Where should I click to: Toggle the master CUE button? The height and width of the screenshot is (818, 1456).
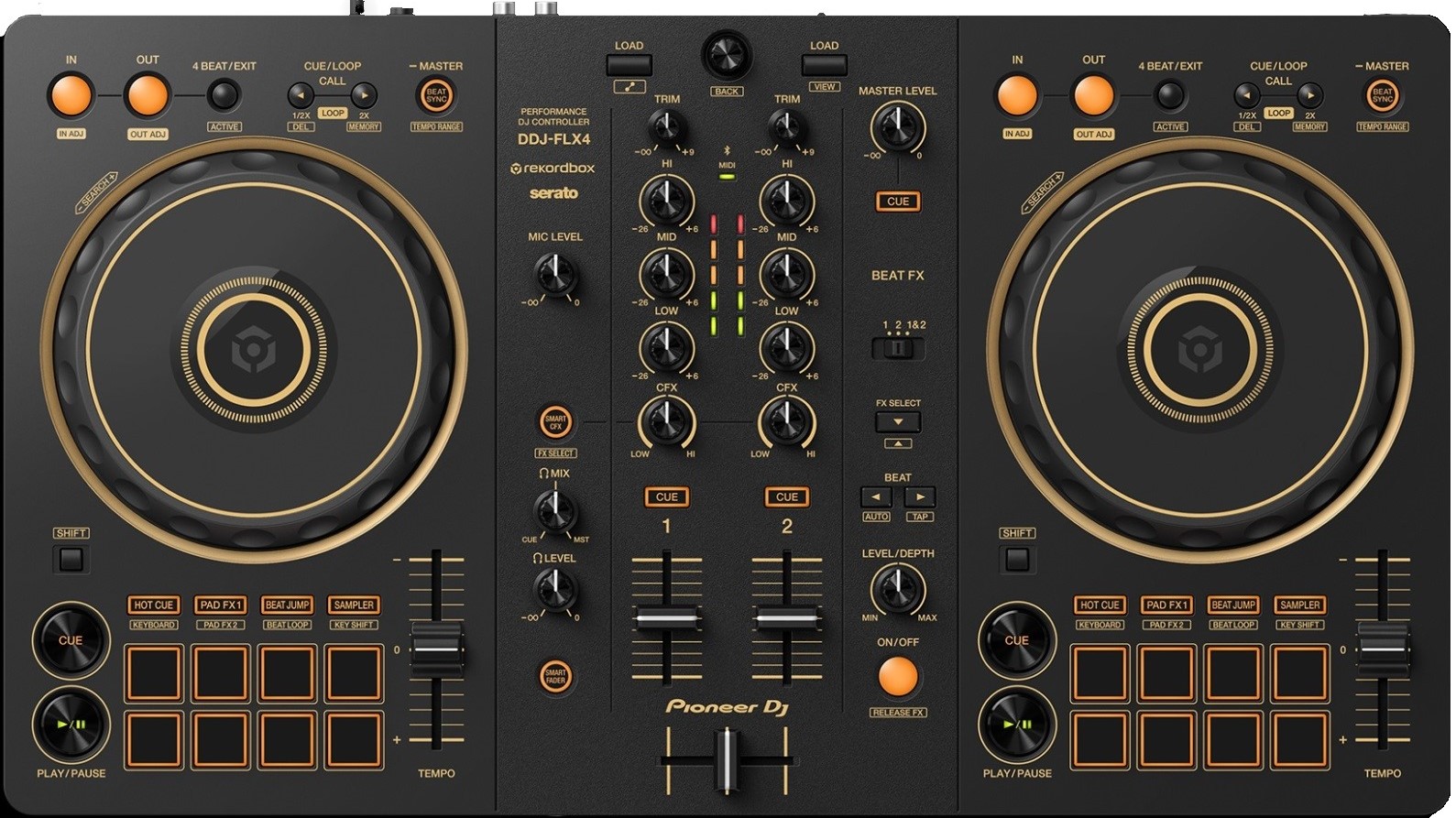(x=898, y=202)
